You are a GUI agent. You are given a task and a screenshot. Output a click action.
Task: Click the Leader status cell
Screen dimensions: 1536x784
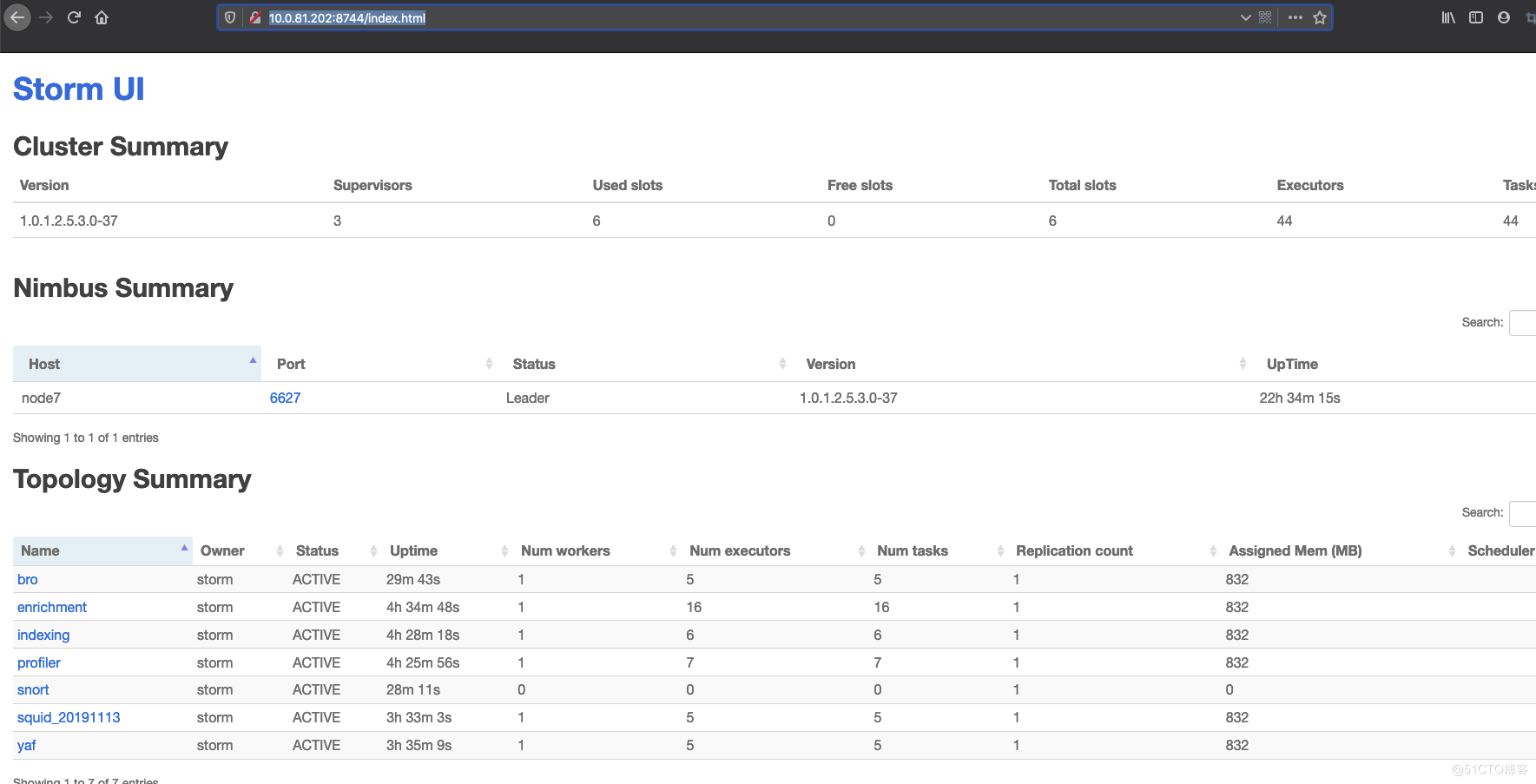coord(528,398)
